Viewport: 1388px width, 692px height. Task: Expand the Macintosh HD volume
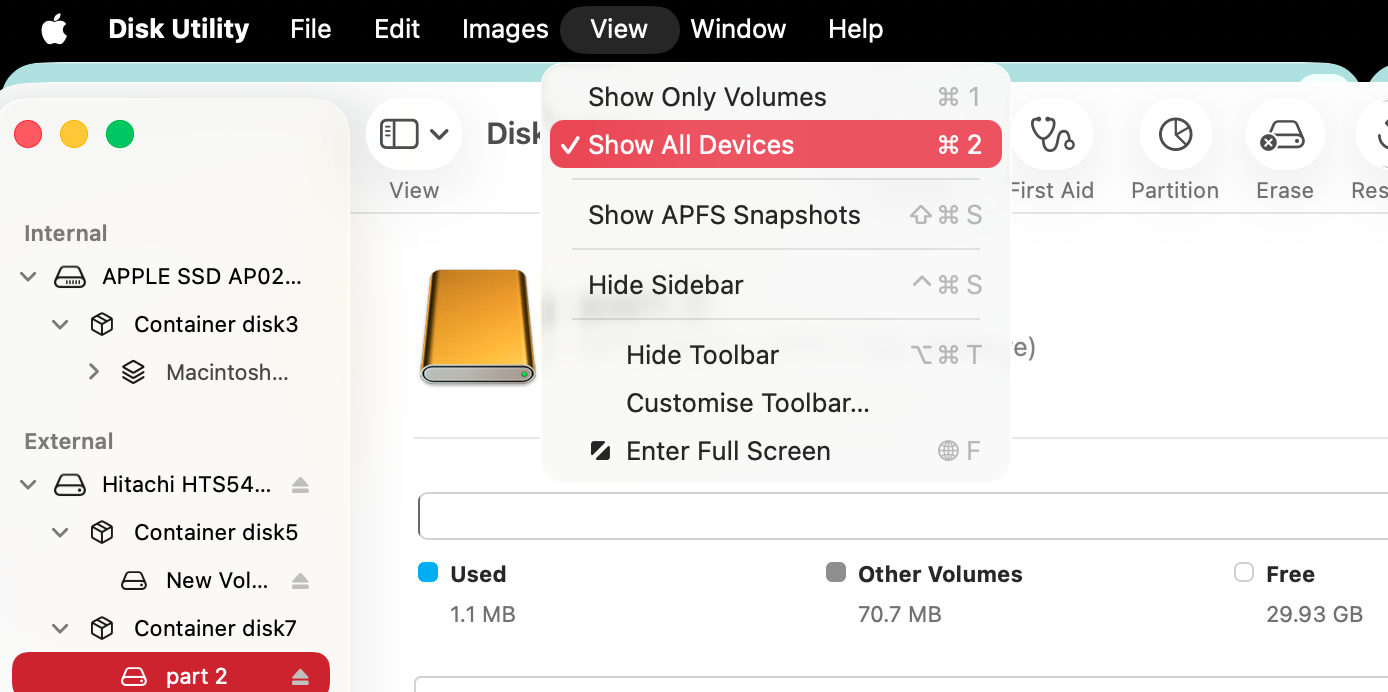coord(93,371)
